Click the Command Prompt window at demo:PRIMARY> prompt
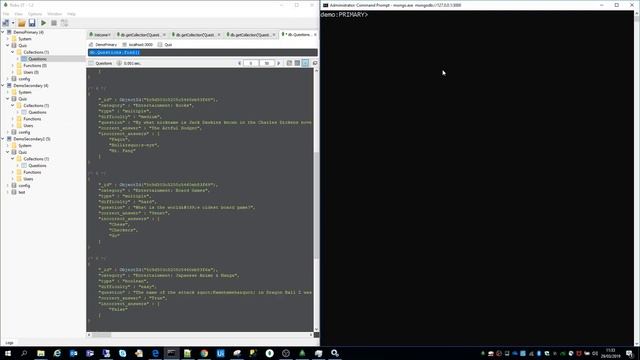This screenshot has width=640, height=360. click(x=344, y=15)
